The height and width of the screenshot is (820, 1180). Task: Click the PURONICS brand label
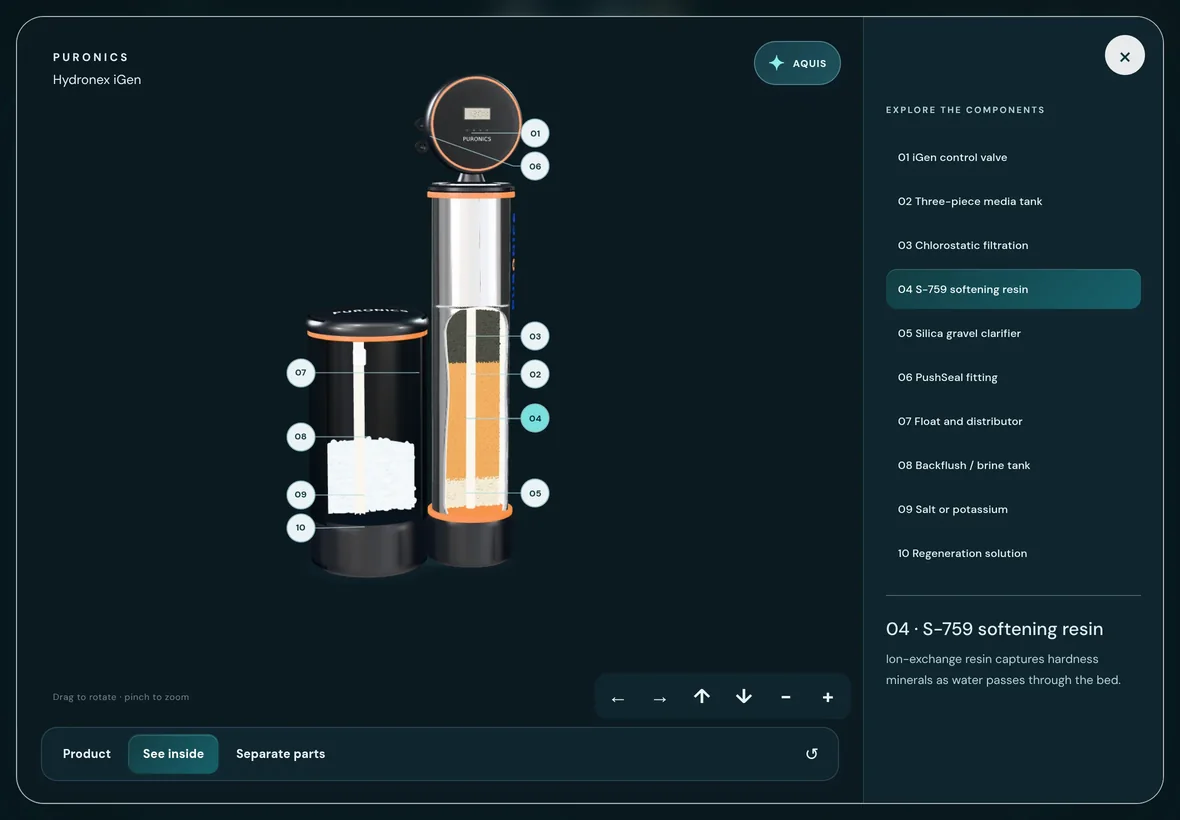point(91,57)
